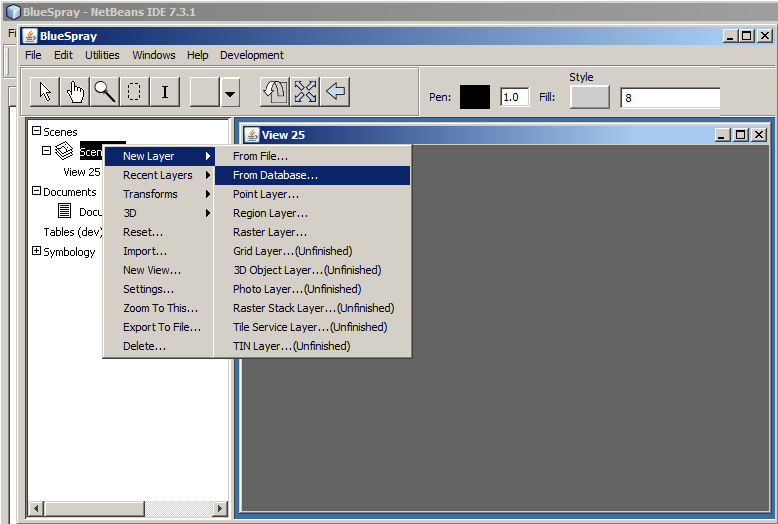Select the arrow pointer tool
Screen dimensions: 778x524
(45, 92)
